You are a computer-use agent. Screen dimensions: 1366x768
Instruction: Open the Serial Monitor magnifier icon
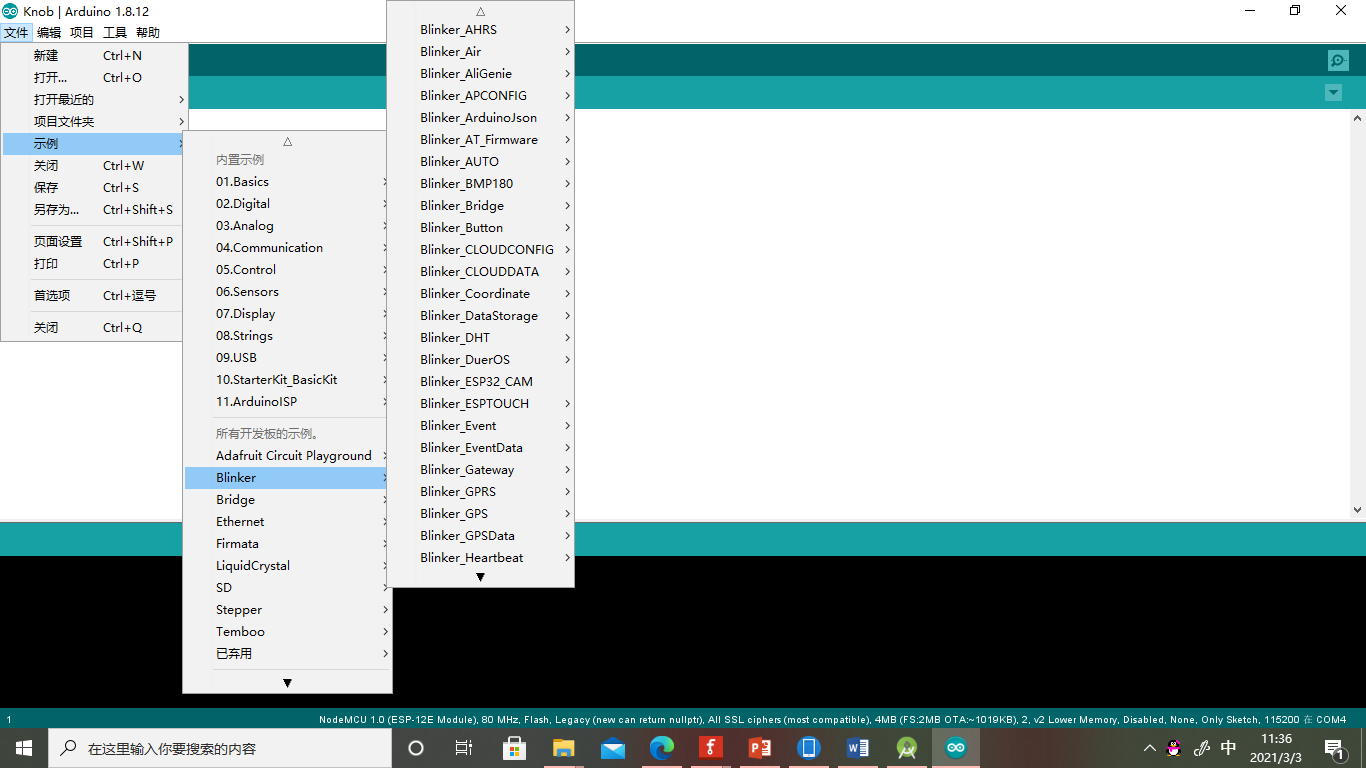1337,60
